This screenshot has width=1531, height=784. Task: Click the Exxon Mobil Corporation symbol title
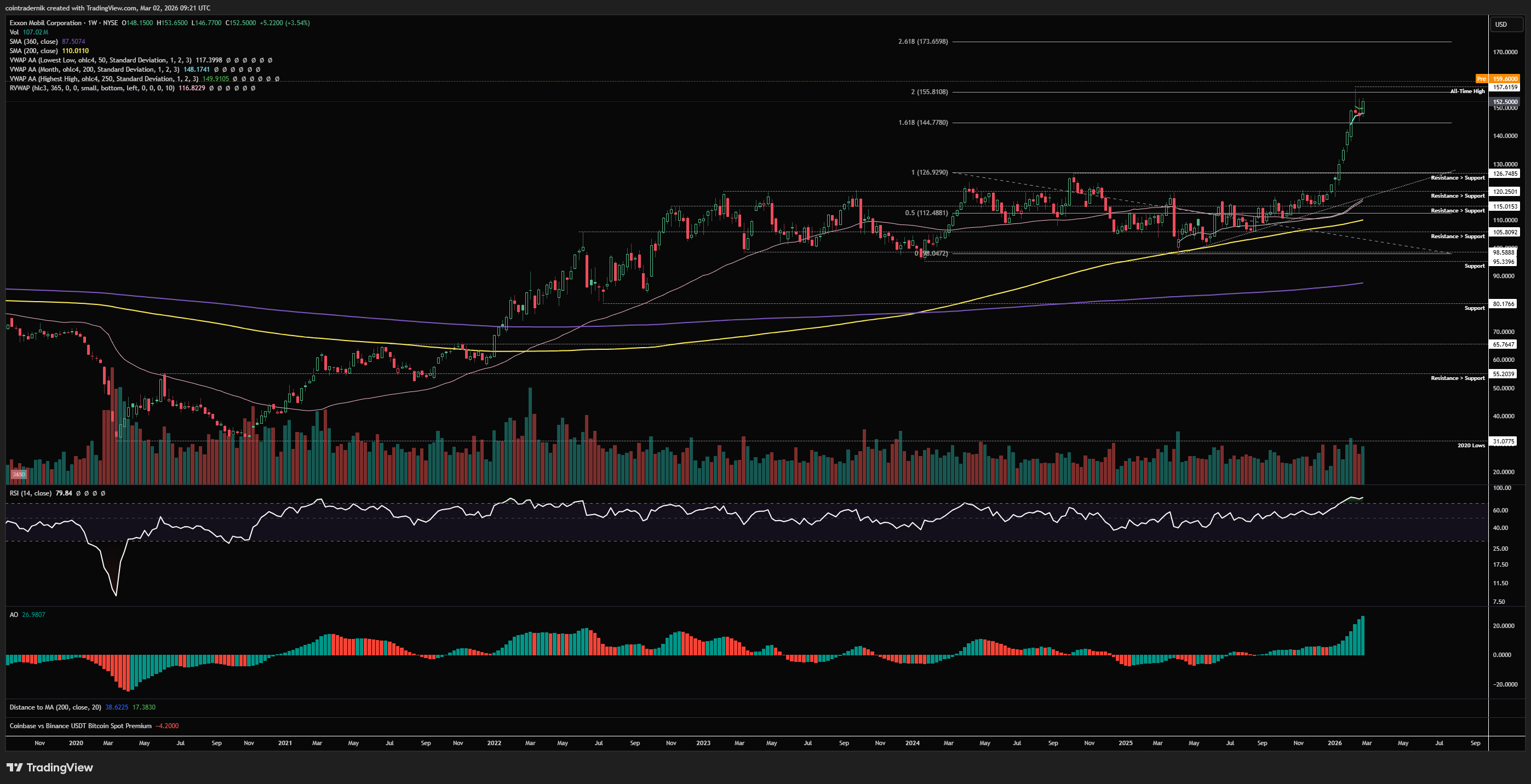pos(45,22)
